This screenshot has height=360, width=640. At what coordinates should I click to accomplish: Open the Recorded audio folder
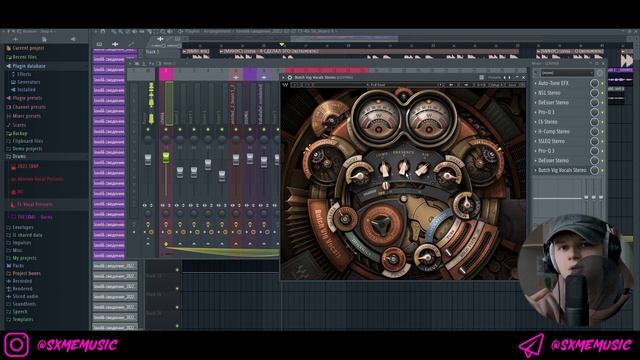click(x=22, y=282)
